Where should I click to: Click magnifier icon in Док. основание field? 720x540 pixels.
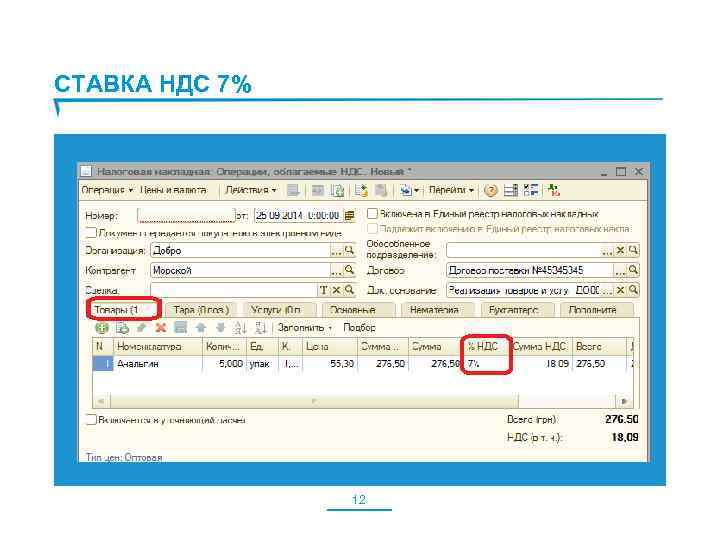(x=634, y=290)
